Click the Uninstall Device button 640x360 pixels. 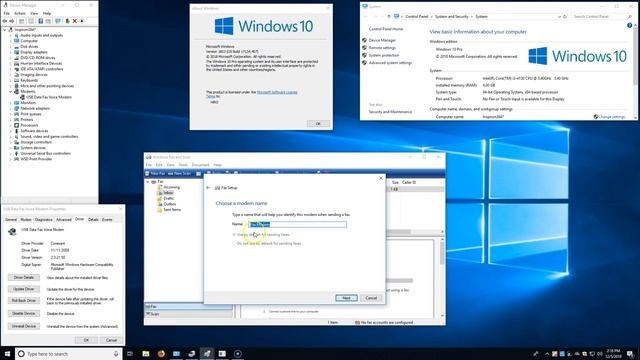coord(24,326)
